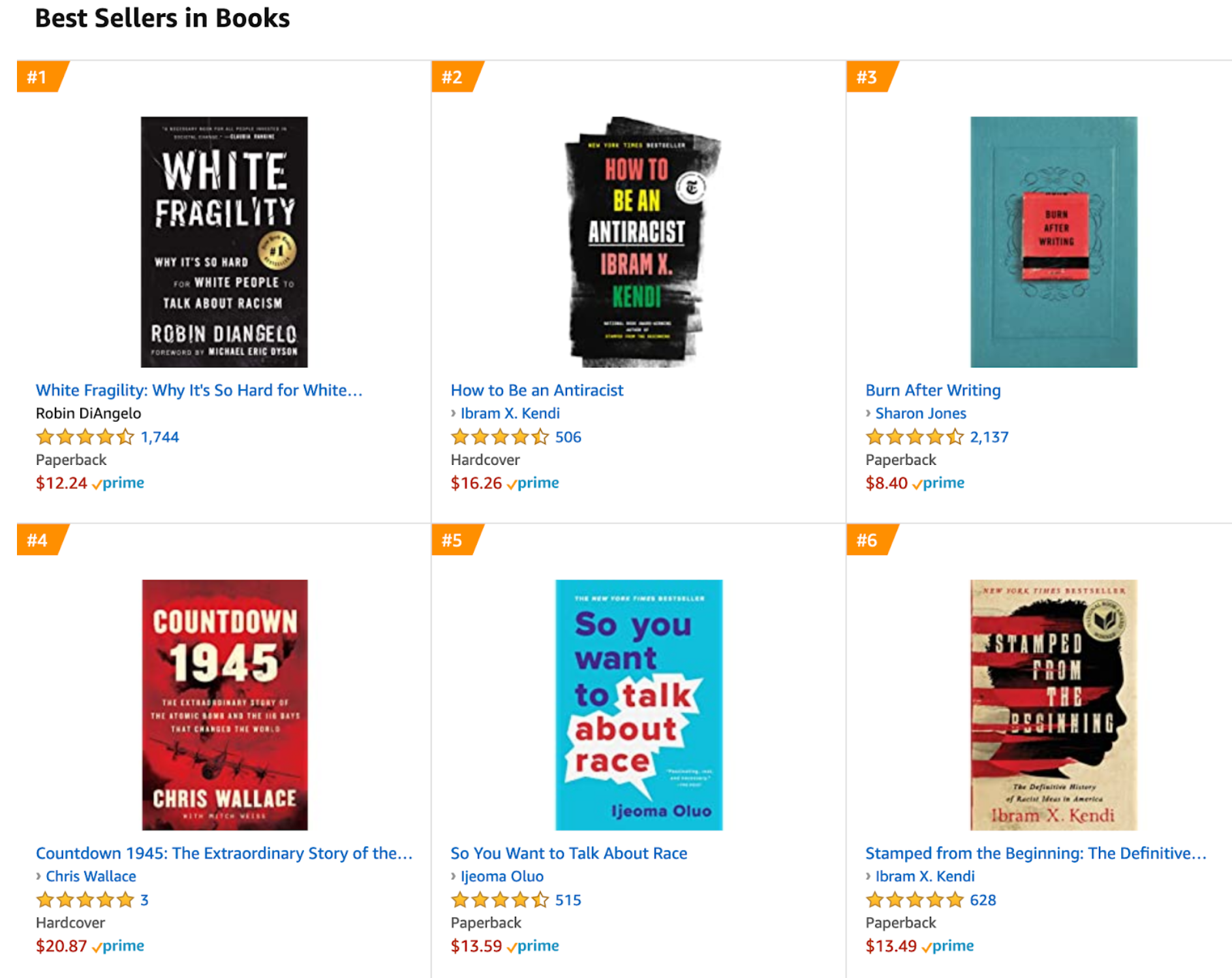Show star ratings for Countdown 1945
The image size is (1232, 978).
point(85,900)
